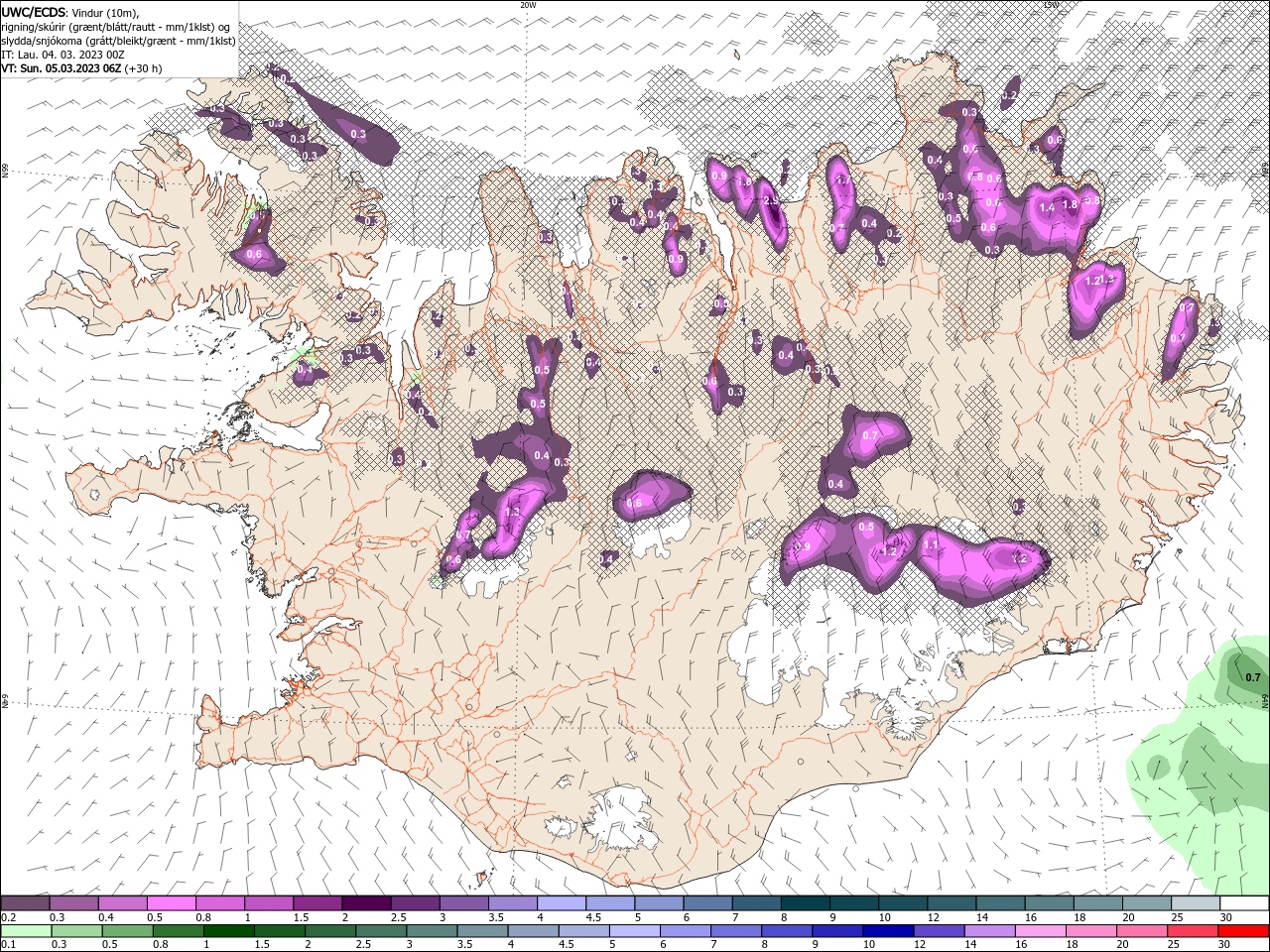Click the 15W longitude label
The image size is (1270, 952).
1051,5
